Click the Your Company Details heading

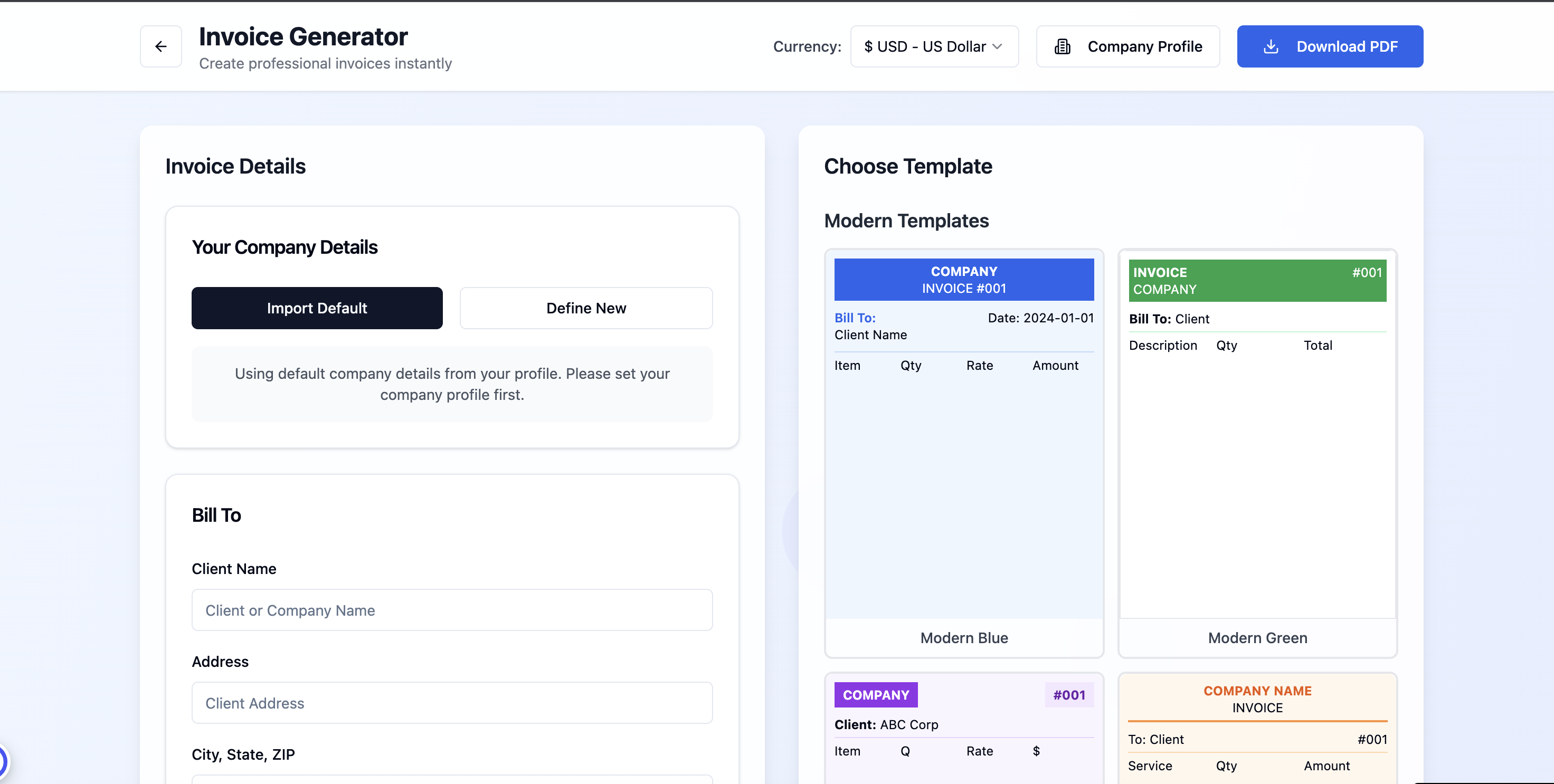click(x=285, y=247)
